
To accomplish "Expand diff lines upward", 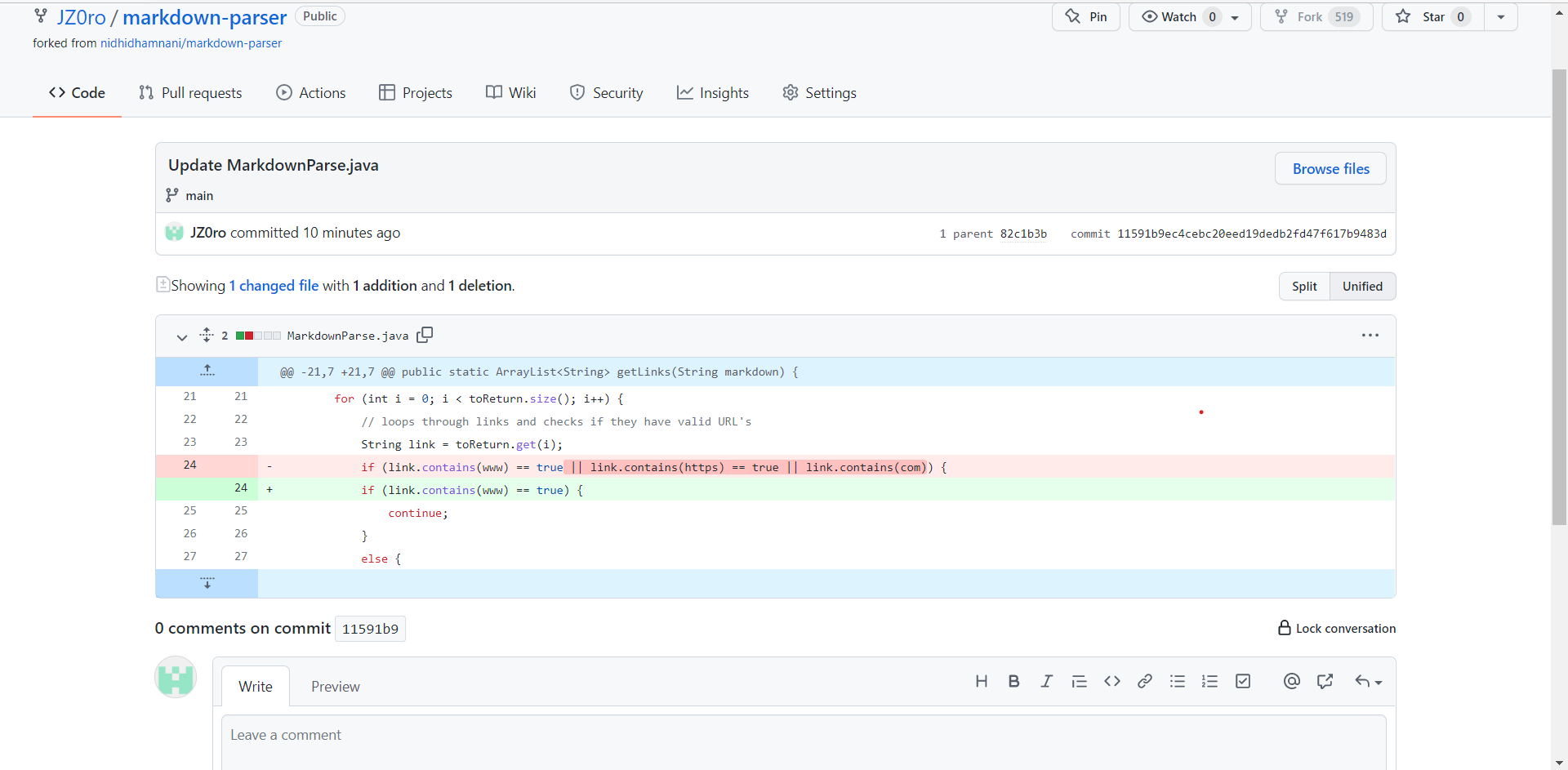I will pyautogui.click(x=207, y=372).
